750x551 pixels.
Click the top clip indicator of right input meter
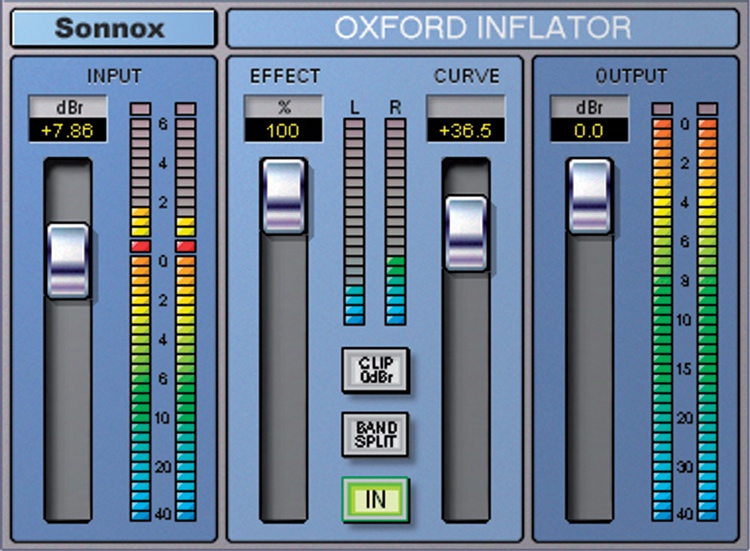[x=186, y=109]
